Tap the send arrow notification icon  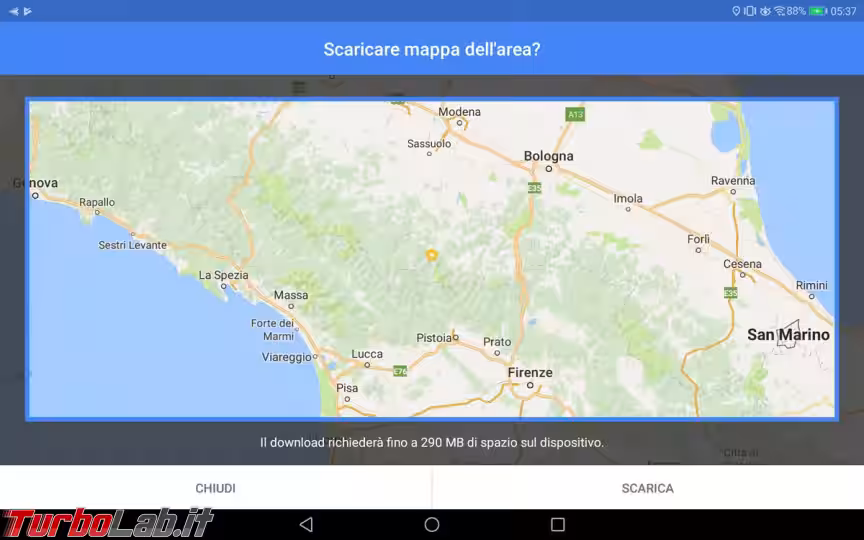[x=14, y=11]
